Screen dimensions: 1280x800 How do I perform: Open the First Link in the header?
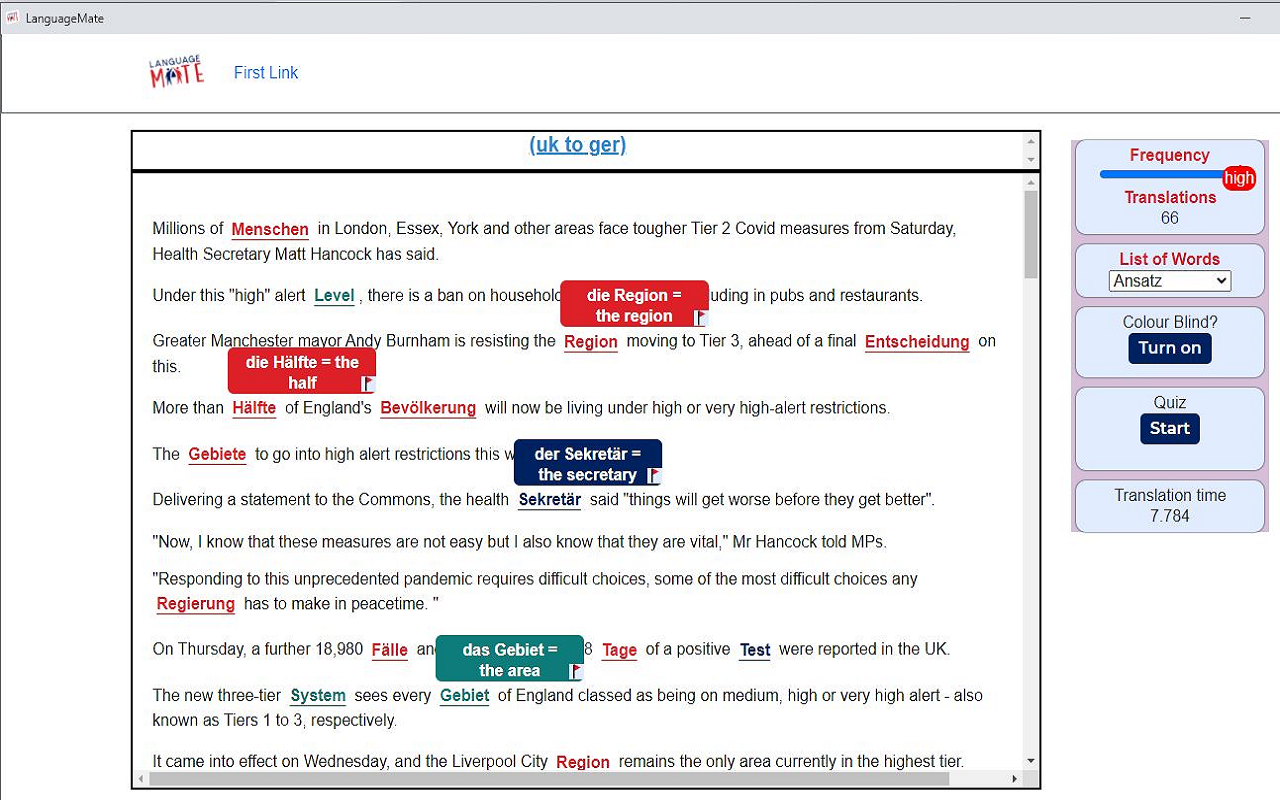tap(266, 72)
